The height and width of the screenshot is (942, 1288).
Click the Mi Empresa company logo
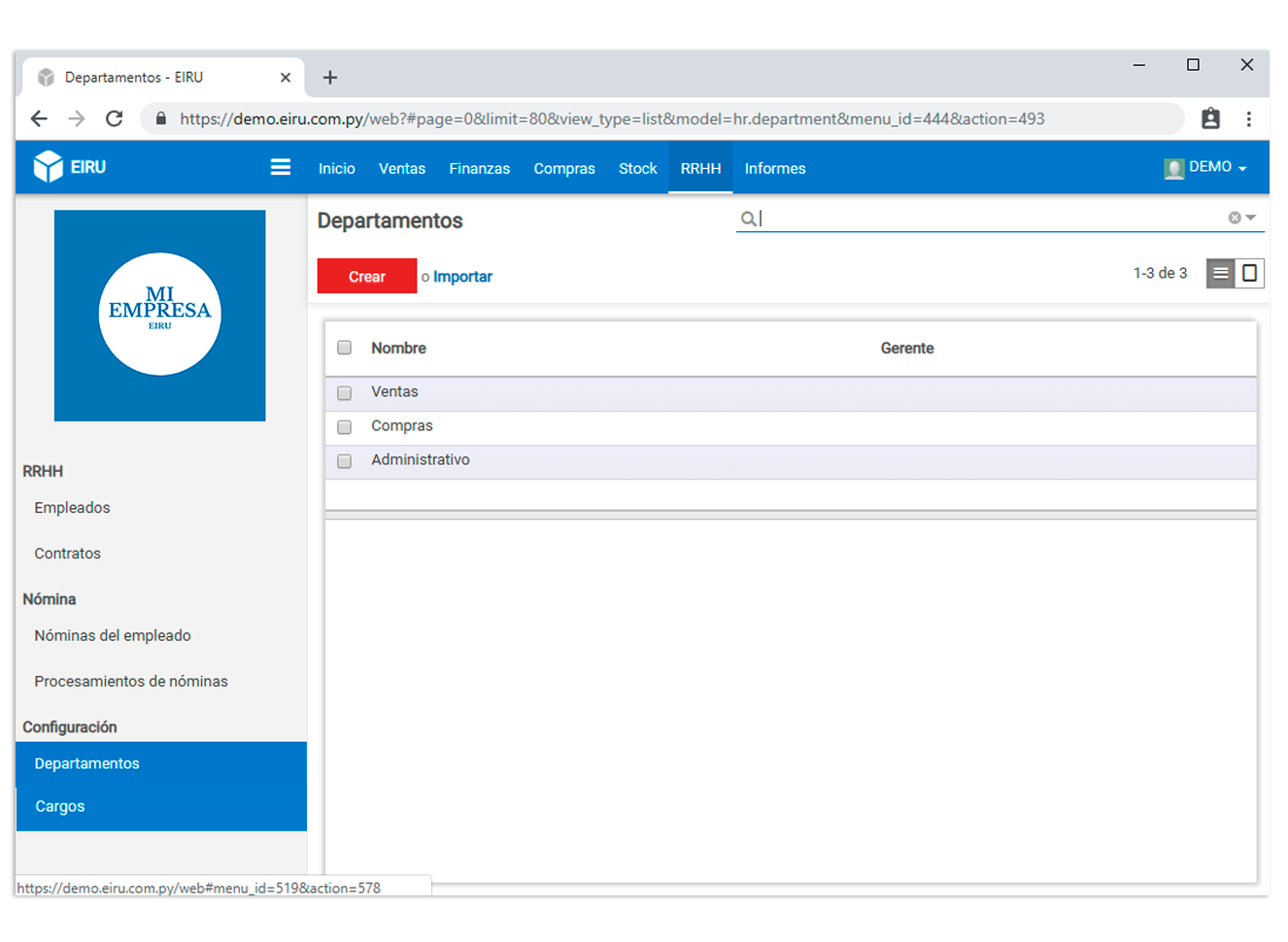160,316
